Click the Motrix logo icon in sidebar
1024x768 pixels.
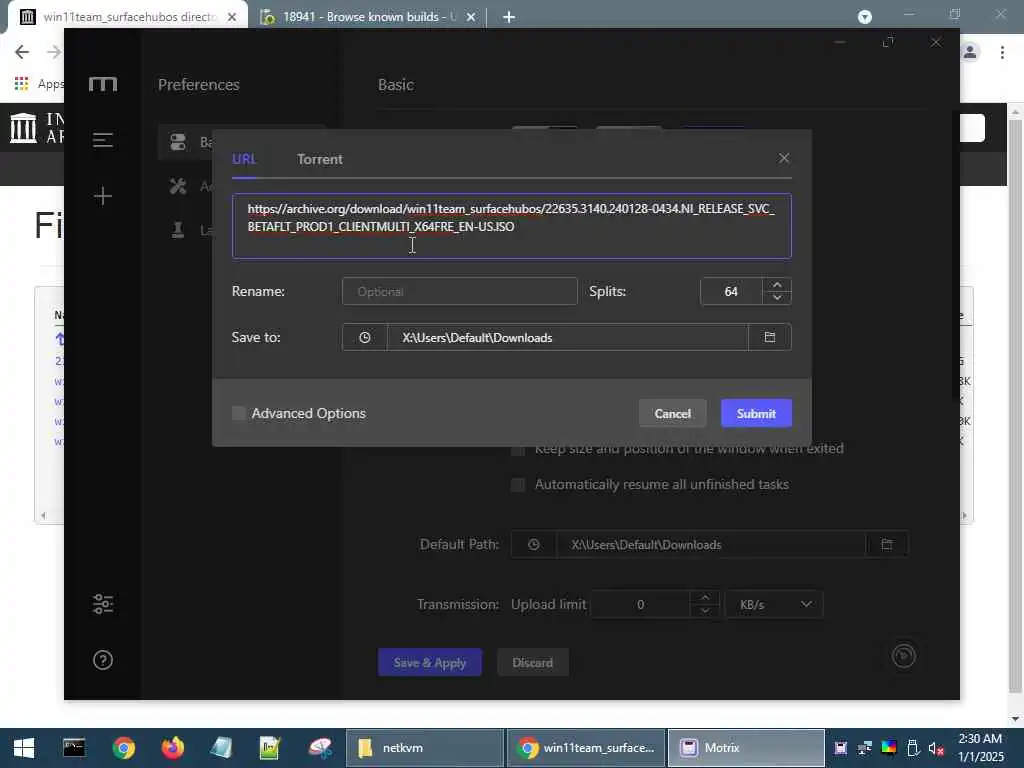[103, 84]
